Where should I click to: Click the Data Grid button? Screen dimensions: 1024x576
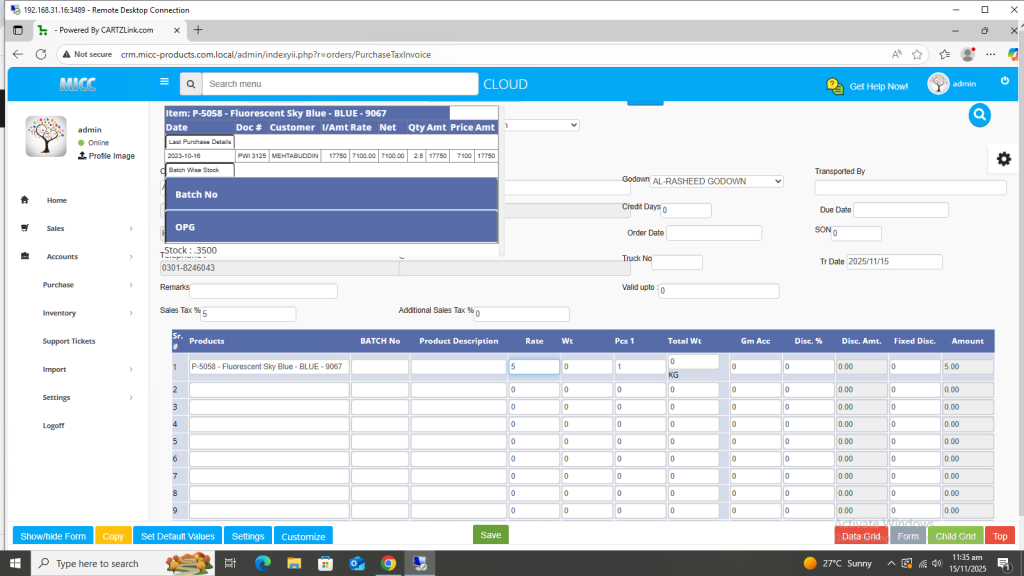[860, 536]
